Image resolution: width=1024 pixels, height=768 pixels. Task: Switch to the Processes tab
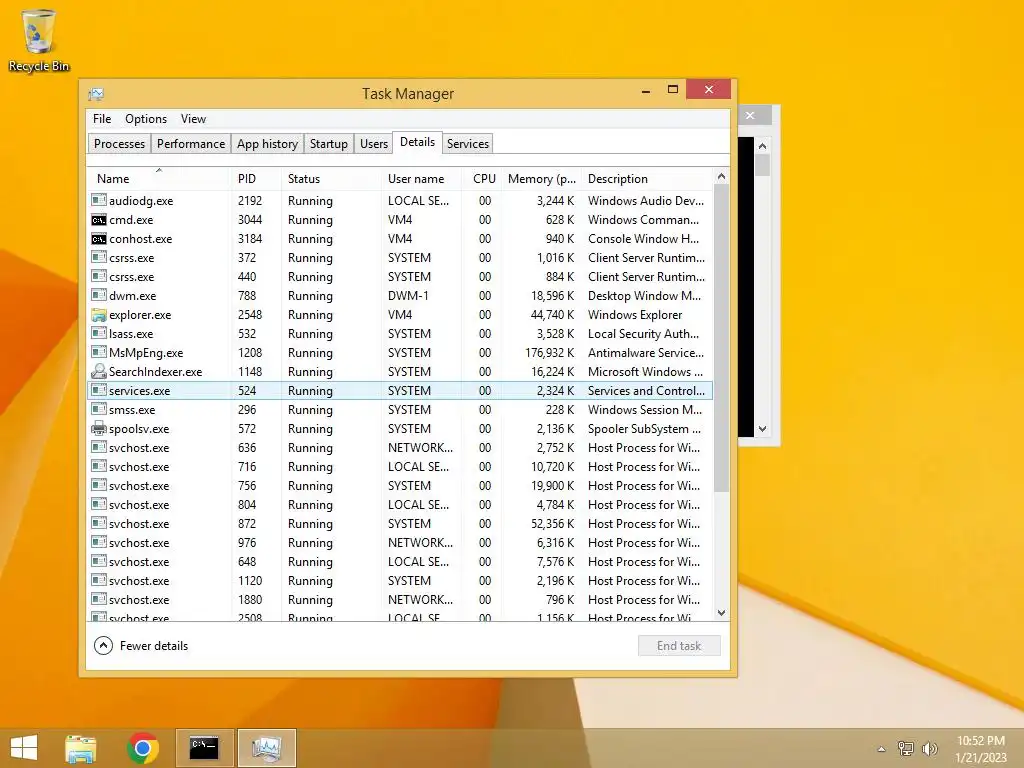[120, 144]
